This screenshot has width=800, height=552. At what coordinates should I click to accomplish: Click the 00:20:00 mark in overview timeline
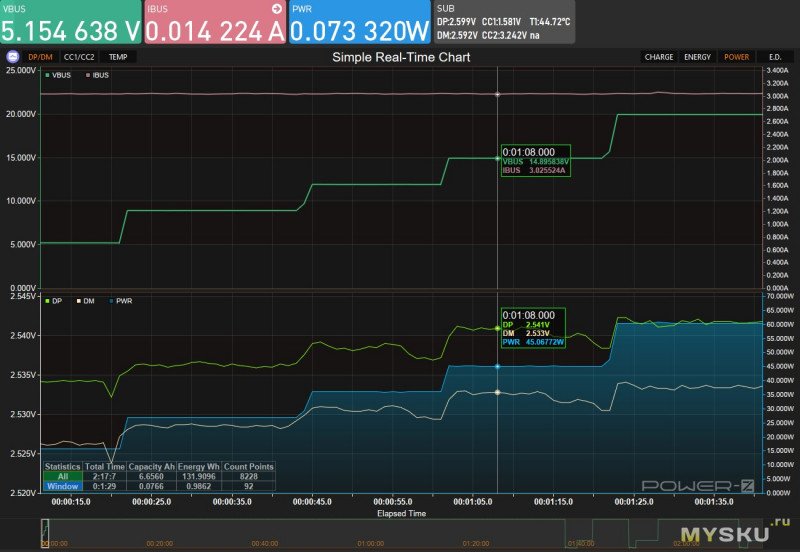tap(160, 544)
